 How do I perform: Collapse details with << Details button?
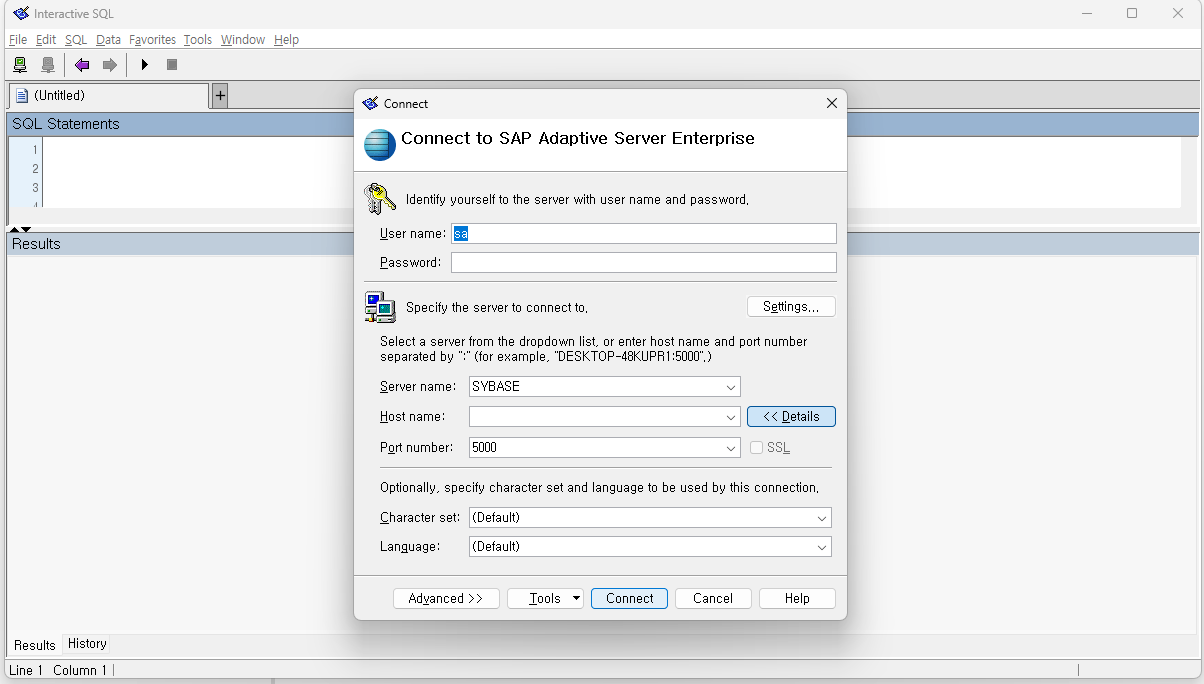pyautogui.click(x=791, y=417)
